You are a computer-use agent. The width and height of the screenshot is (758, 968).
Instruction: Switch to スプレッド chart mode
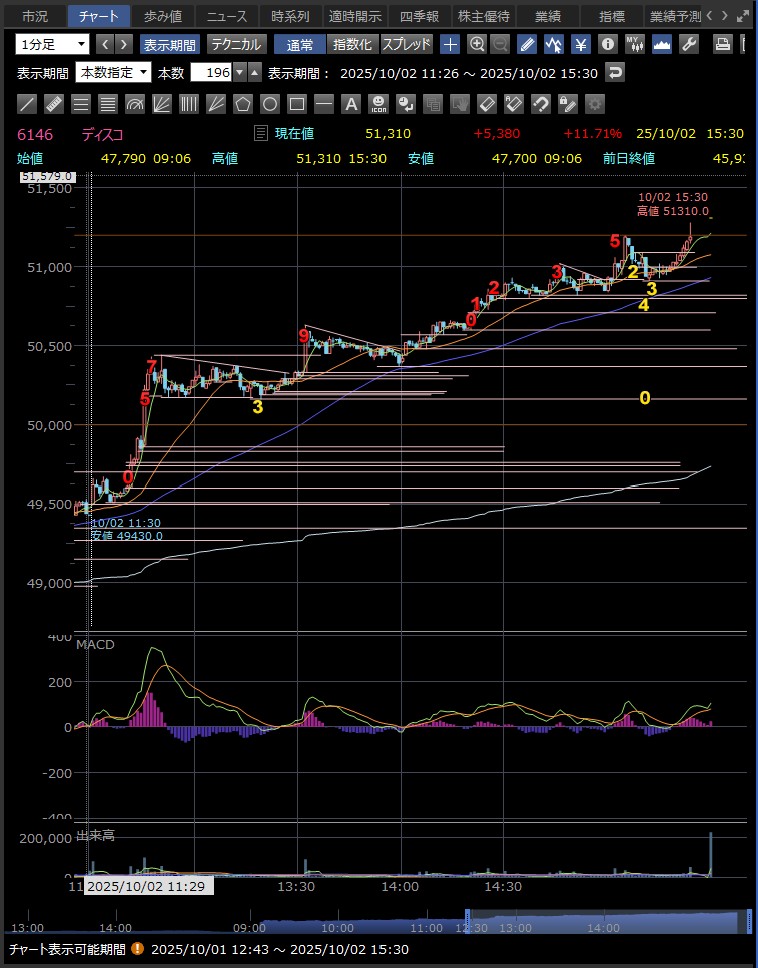click(x=407, y=44)
